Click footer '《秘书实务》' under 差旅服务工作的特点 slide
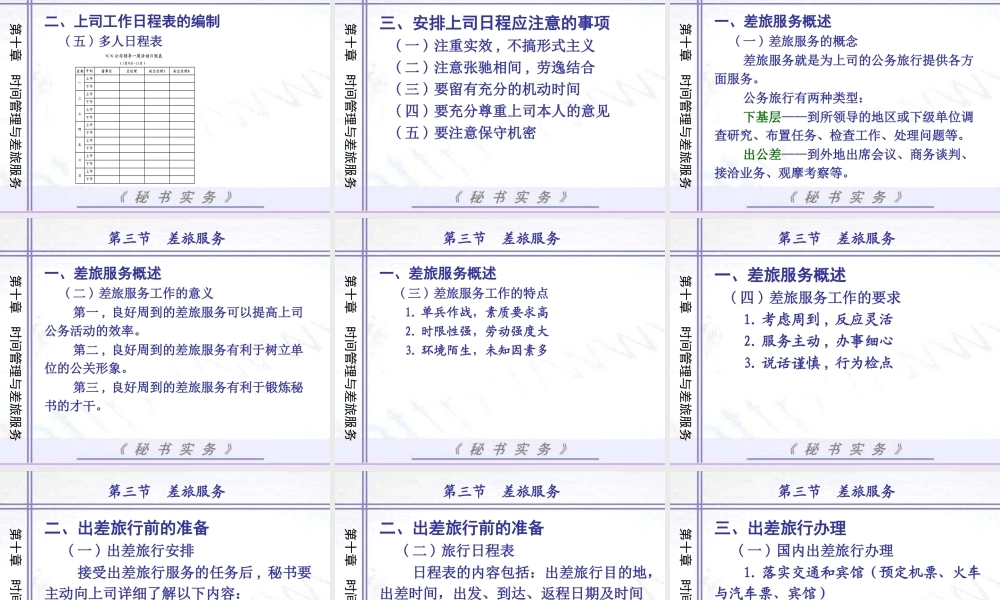This screenshot has height=600, width=1000. click(x=510, y=450)
